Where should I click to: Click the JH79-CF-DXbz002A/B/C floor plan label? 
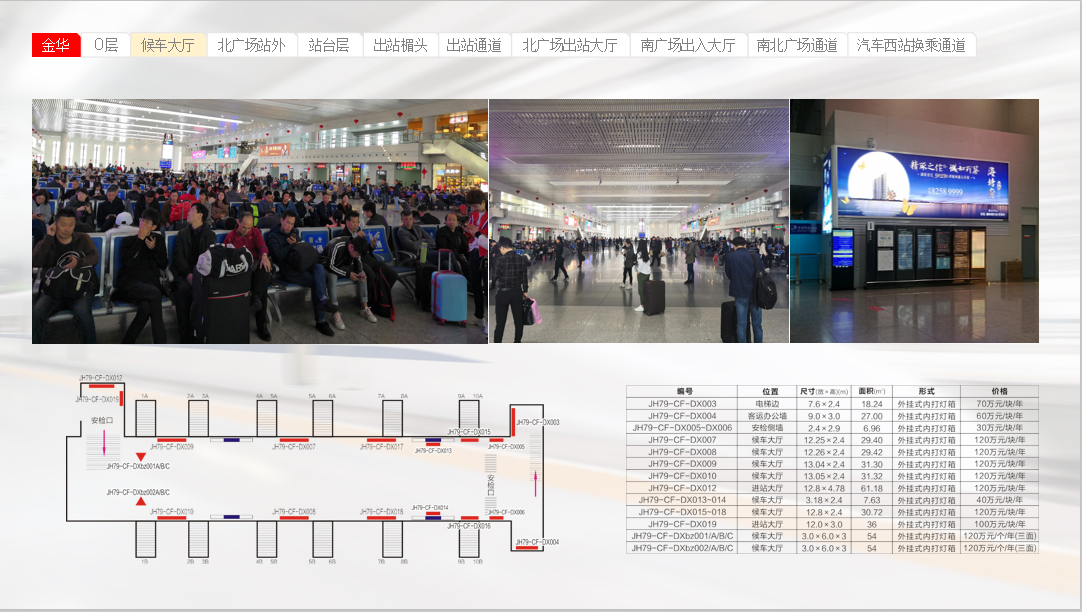pos(138,493)
